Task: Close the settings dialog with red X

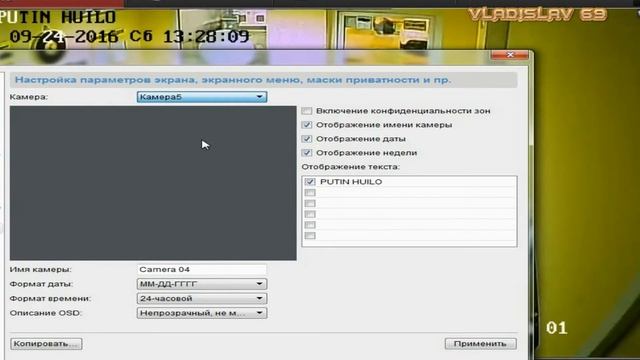Action: [510, 55]
